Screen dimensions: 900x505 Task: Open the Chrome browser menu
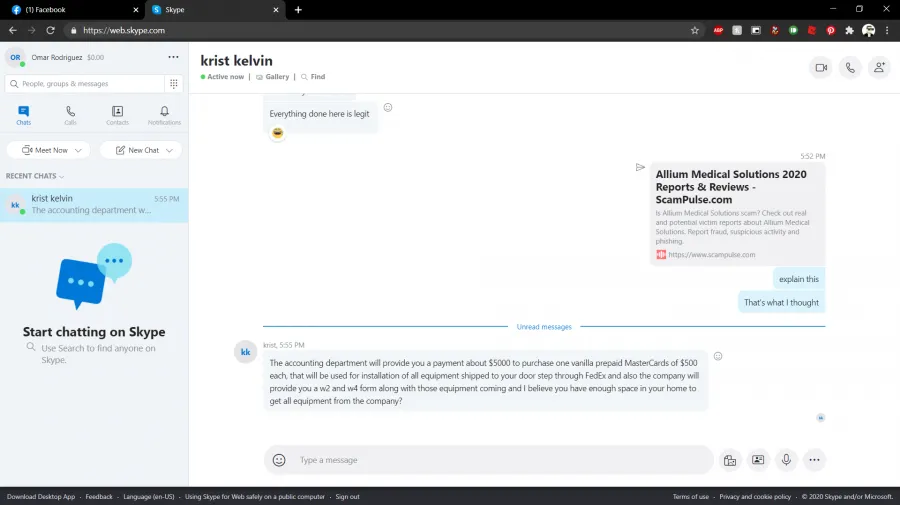coord(887,30)
